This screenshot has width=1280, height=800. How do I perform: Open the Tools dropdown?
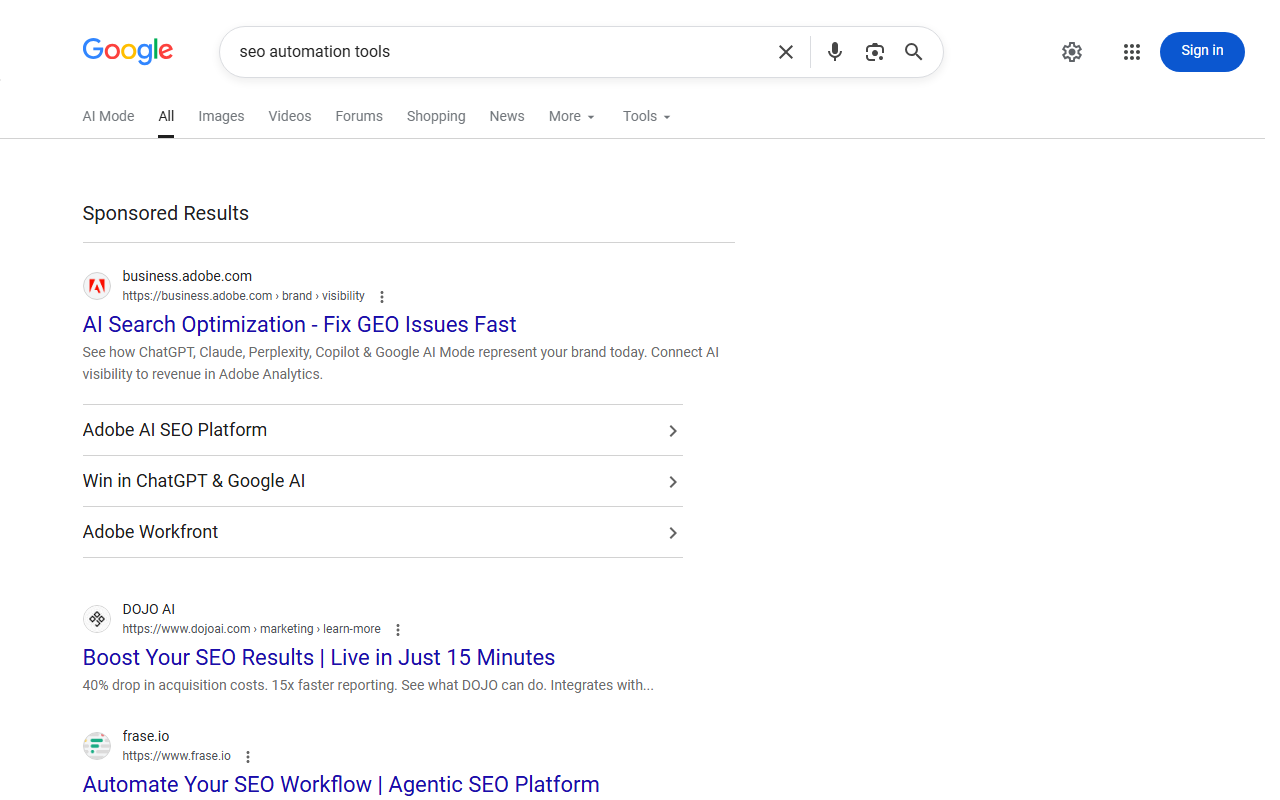(647, 116)
